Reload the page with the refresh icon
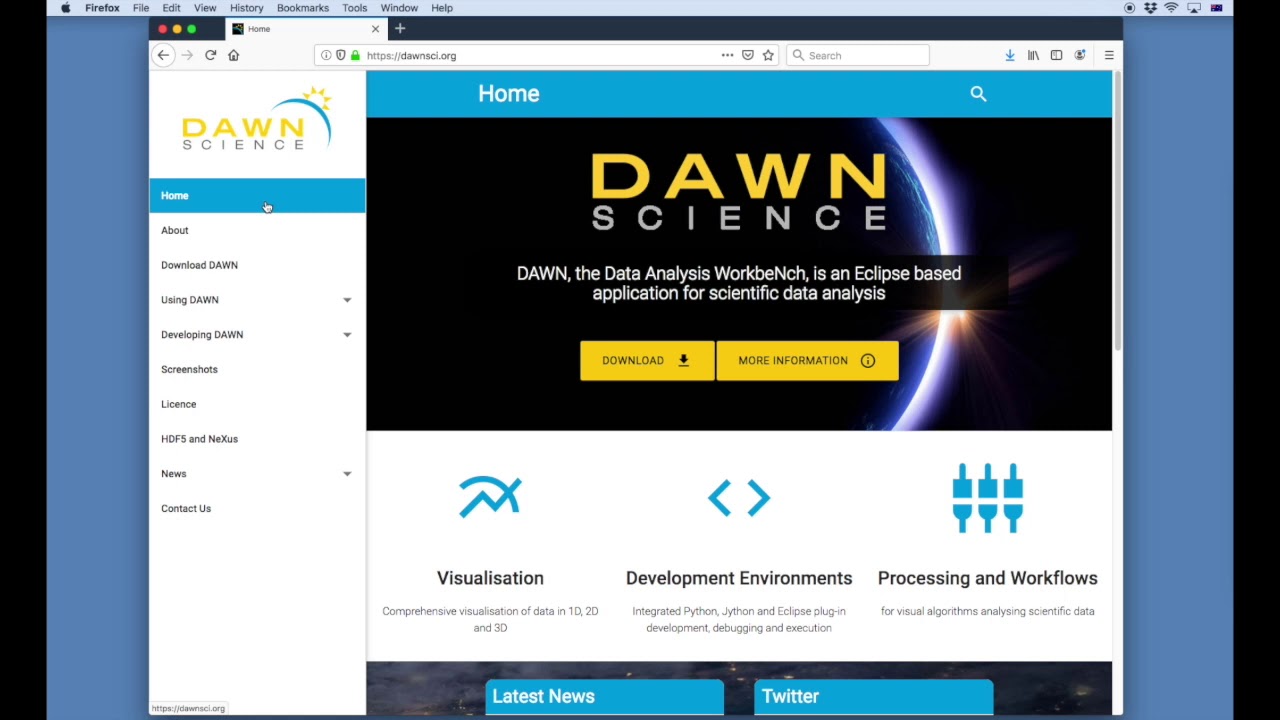 tap(210, 55)
